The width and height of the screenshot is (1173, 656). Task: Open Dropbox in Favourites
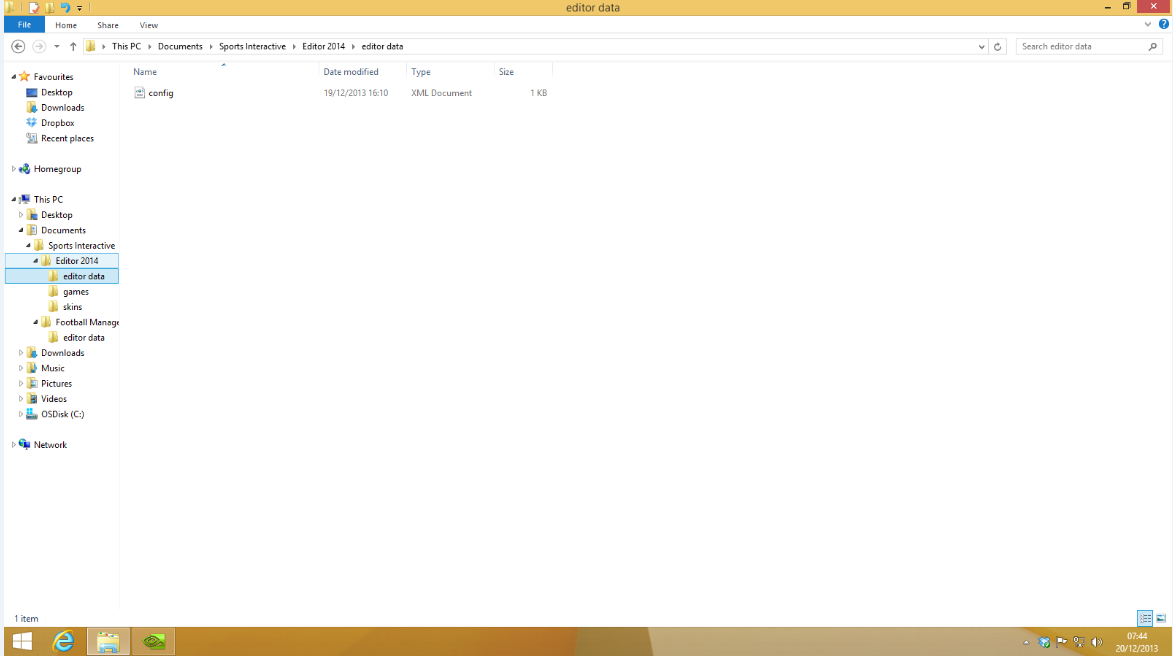(58, 123)
